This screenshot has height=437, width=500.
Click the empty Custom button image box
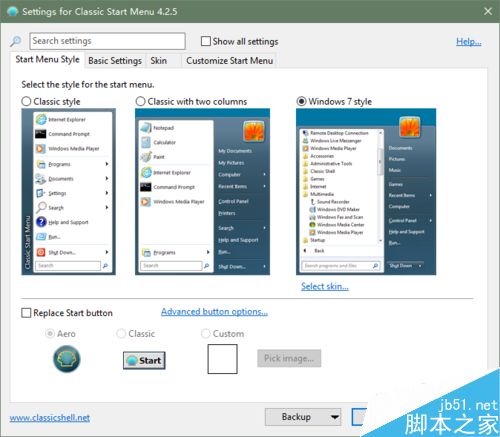pos(222,359)
